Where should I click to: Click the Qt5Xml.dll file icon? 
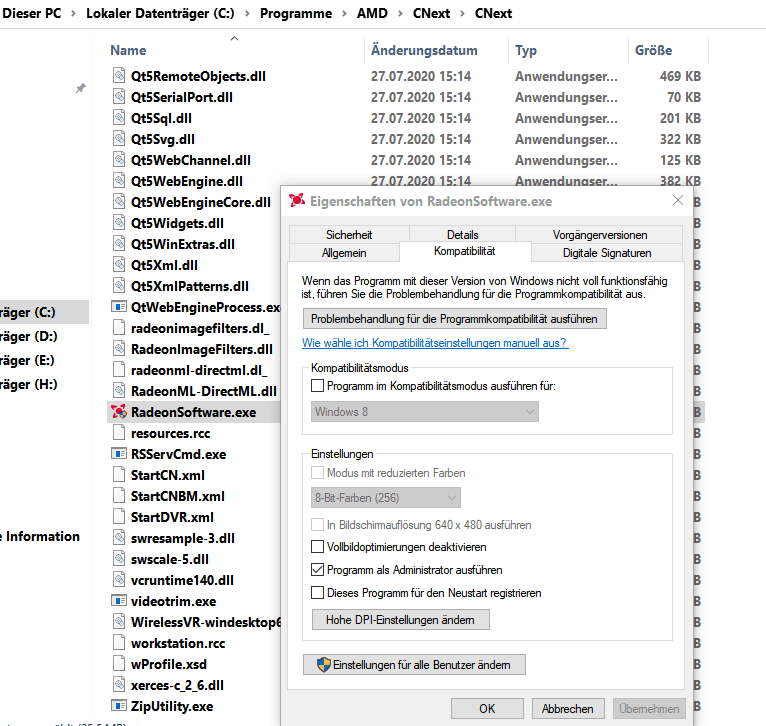point(119,265)
